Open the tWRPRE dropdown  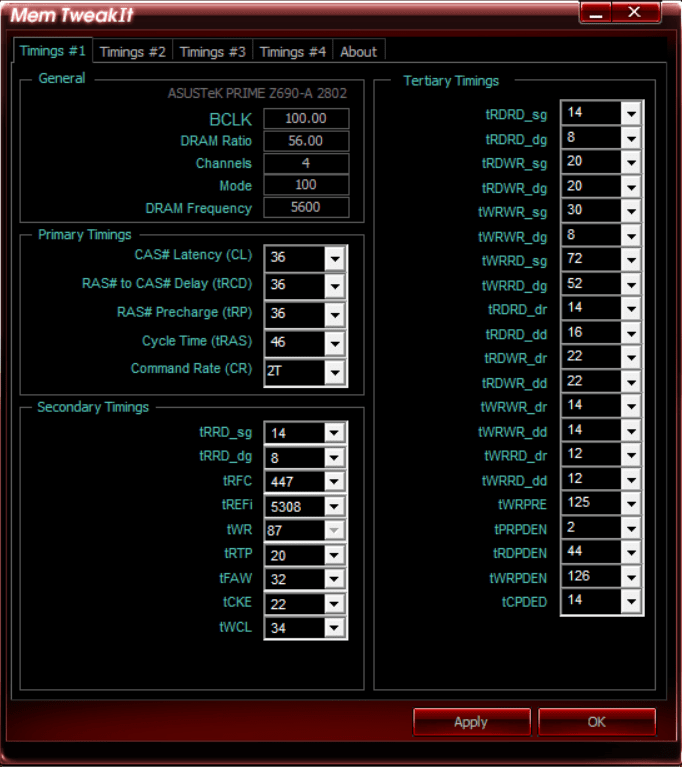pyautogui.click(x=631, y=504)
